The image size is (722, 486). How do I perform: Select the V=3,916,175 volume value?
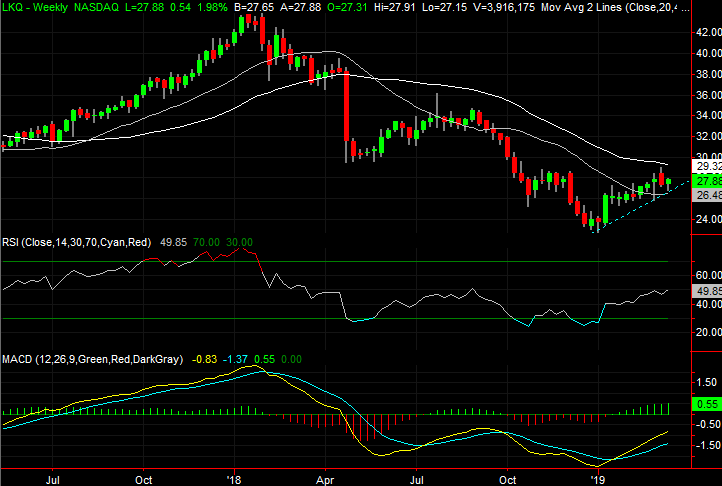click(x=503, y=7)
